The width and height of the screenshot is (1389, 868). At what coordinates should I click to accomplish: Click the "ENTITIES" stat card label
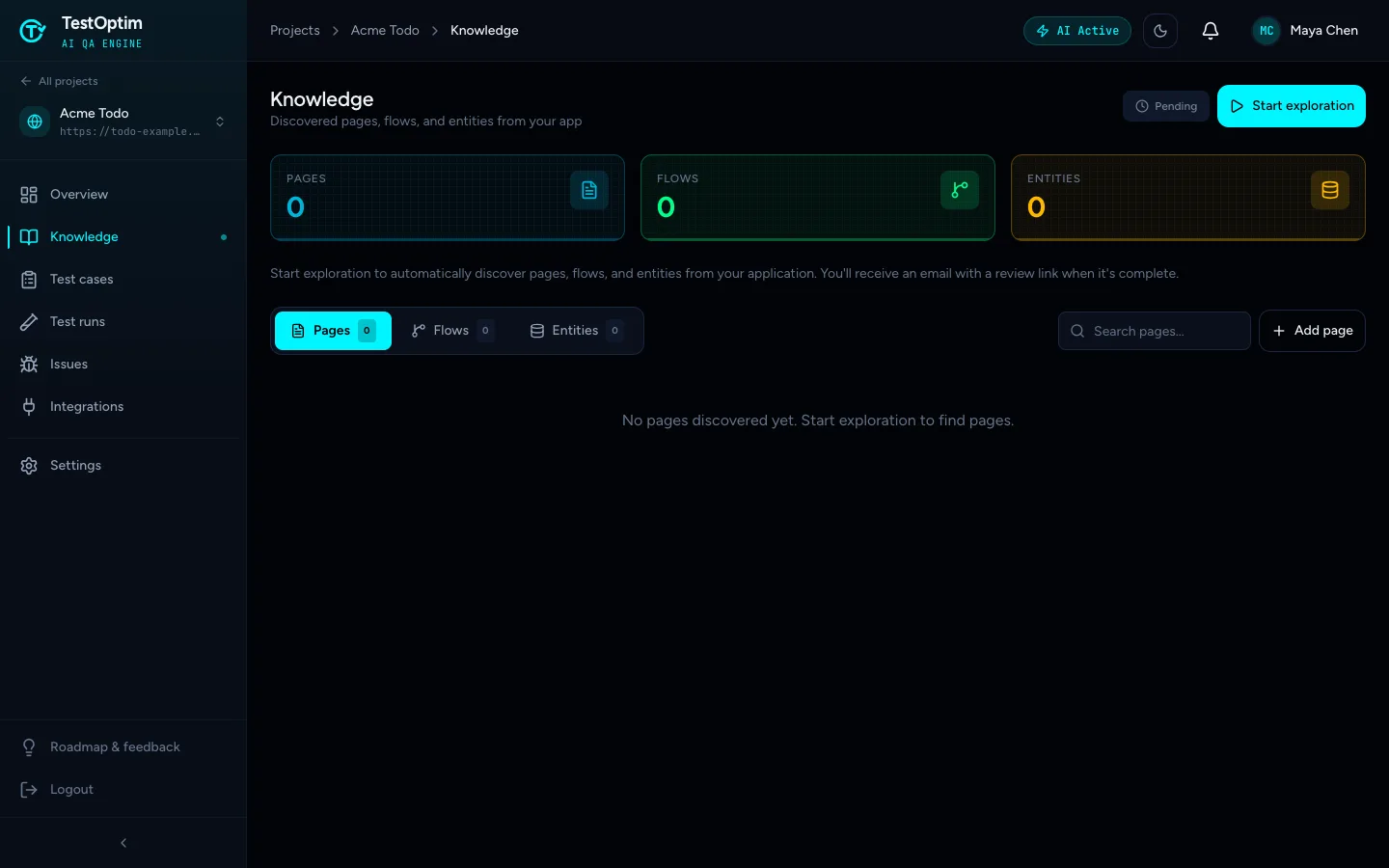[1054, 178]
